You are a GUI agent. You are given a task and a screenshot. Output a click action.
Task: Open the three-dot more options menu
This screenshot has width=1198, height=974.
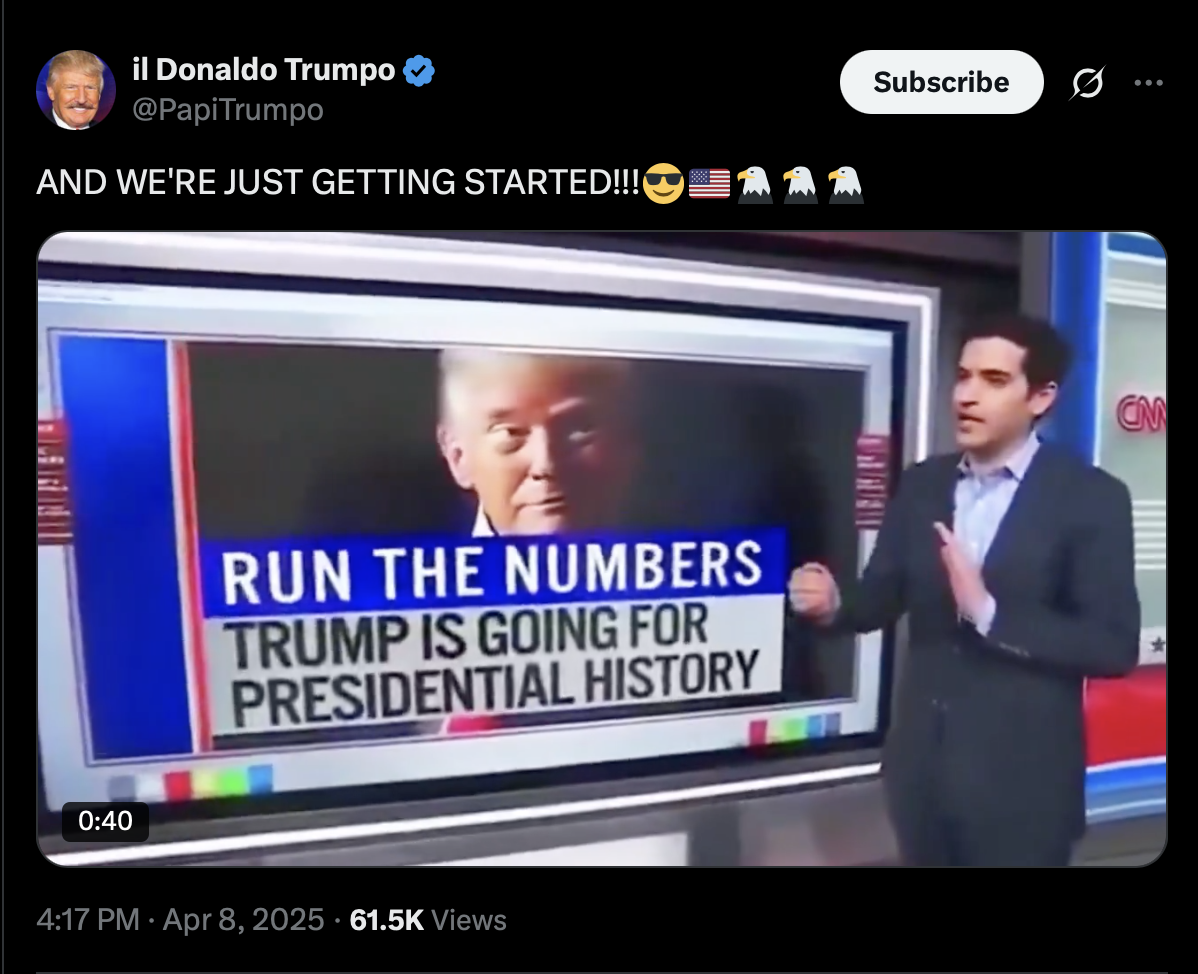[1148, 83]
